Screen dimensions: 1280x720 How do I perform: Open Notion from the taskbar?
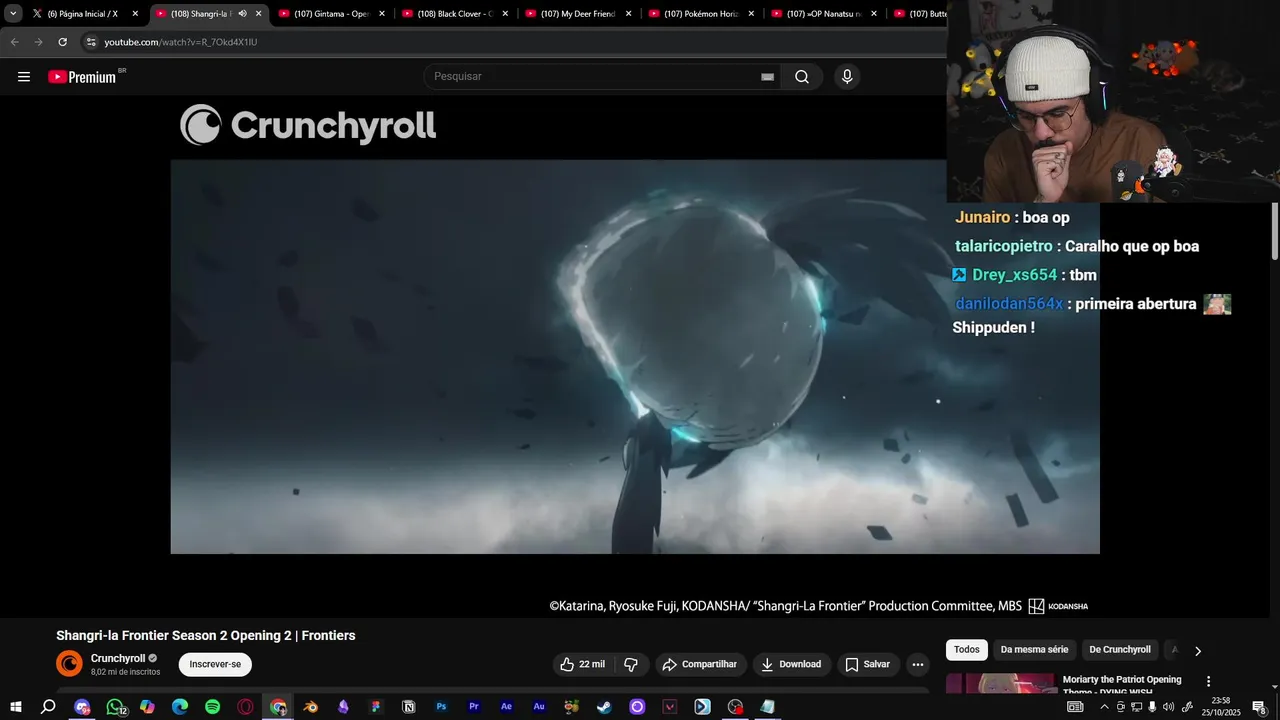coord(408,707)
